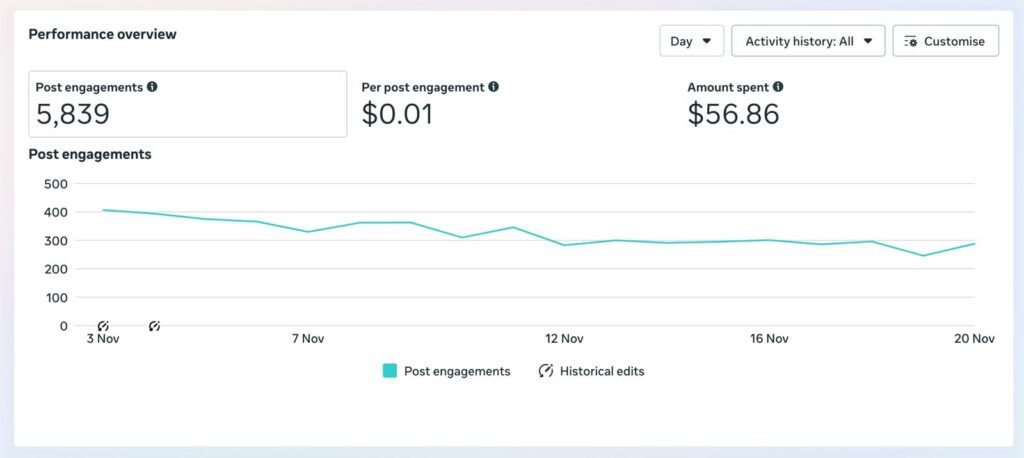Select the Post engagements 5,839 metric card

coord(189,104)
